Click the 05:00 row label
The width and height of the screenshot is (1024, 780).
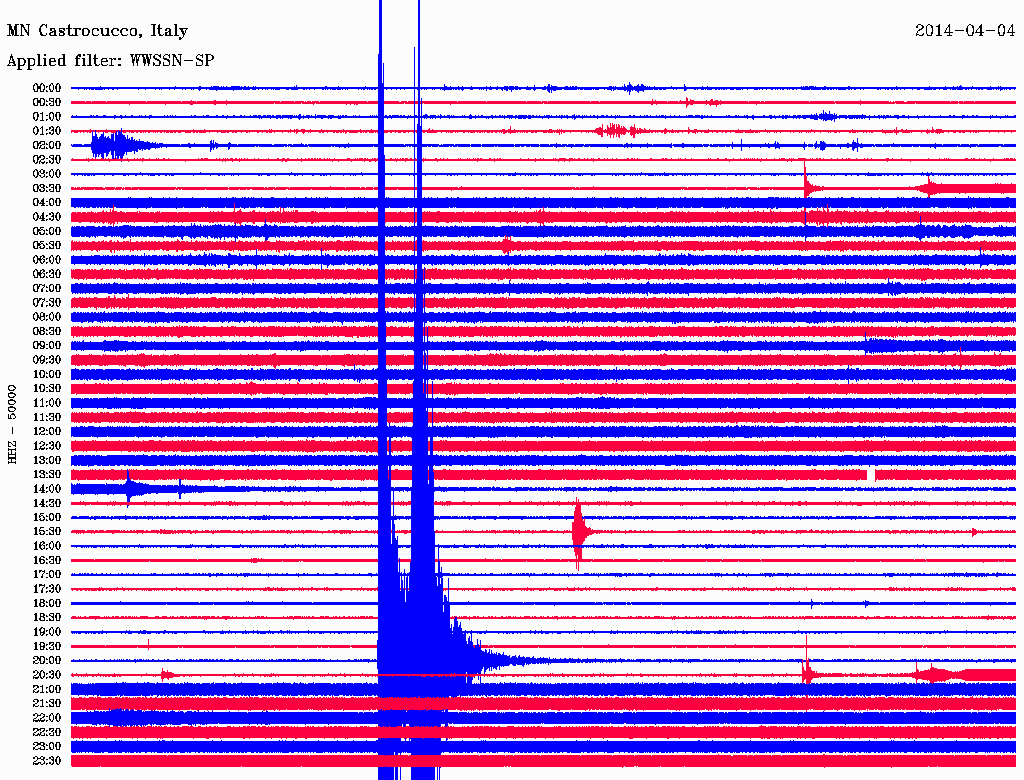[x=47, y=231]
